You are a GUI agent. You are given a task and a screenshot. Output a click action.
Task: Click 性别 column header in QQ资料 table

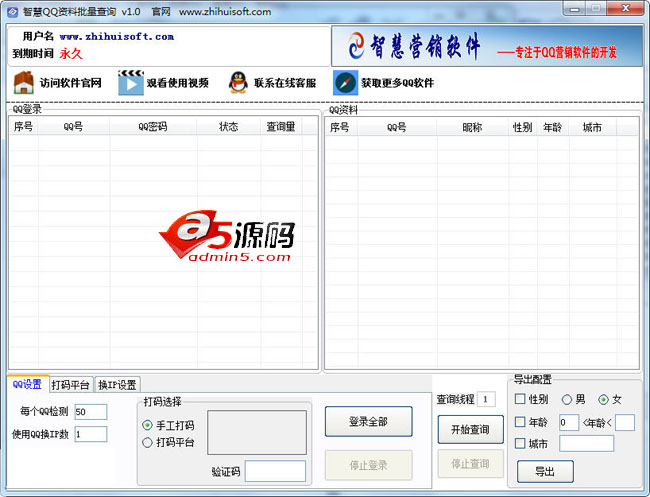[522, 127]
